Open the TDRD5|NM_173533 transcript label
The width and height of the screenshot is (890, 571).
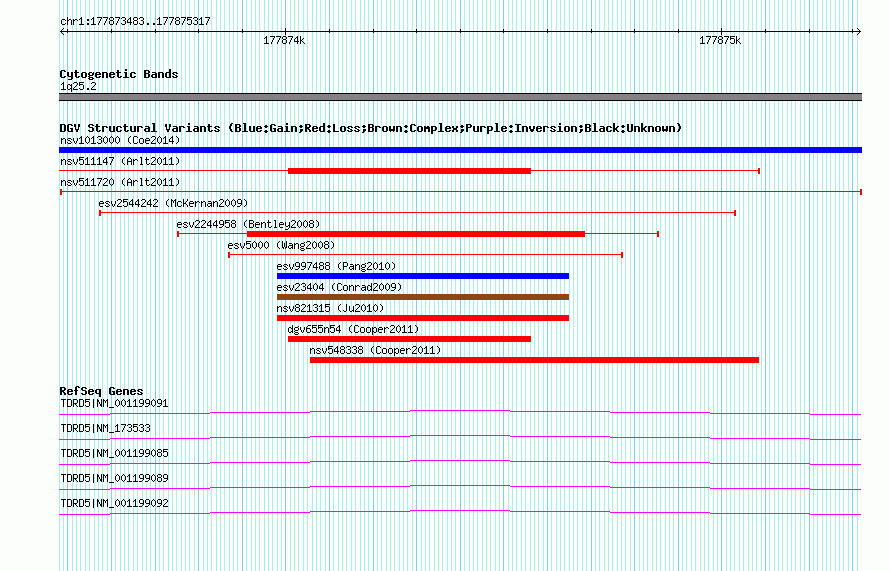coord(106,429)
